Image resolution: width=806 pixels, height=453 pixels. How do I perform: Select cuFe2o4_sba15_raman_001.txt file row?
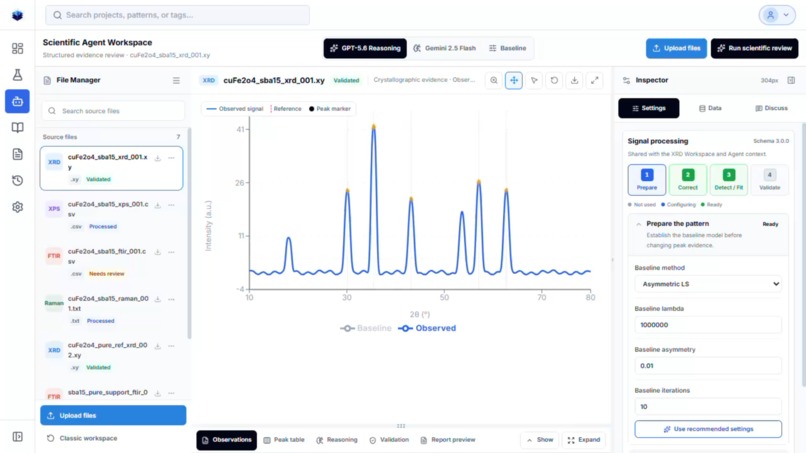(x=112, y=309)
